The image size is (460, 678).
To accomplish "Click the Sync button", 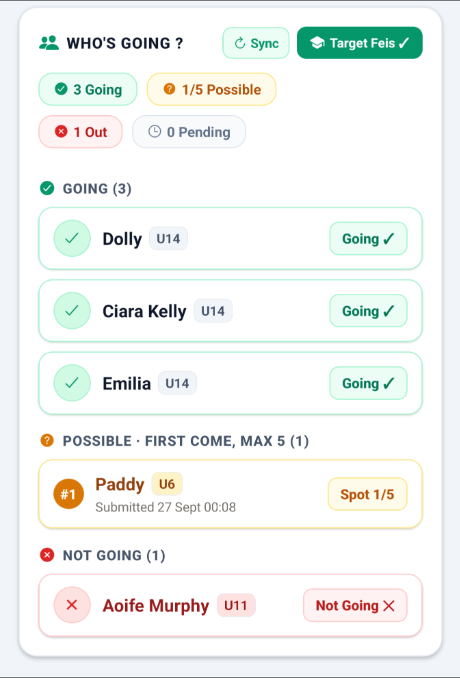I will pyautogui.click(x=256, y=43).
